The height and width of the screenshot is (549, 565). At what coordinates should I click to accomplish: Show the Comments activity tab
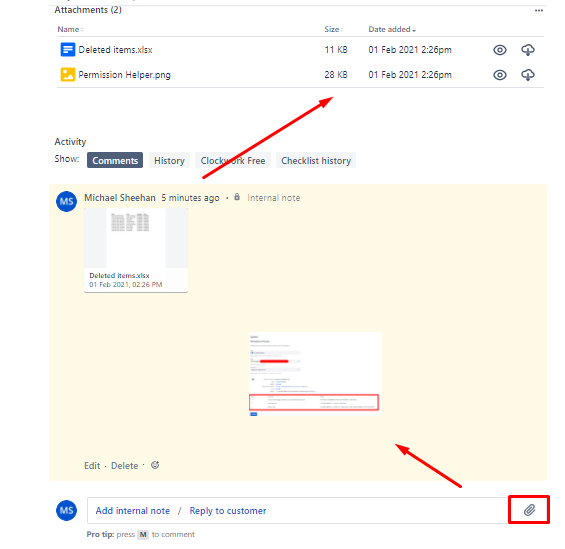pos(115,160)
